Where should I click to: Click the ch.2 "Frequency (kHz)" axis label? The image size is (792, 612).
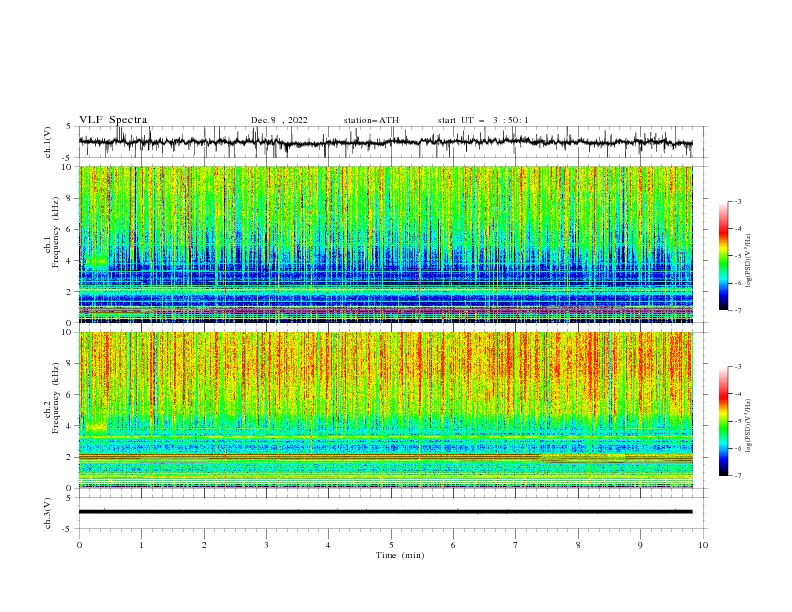tap(56, 397)
